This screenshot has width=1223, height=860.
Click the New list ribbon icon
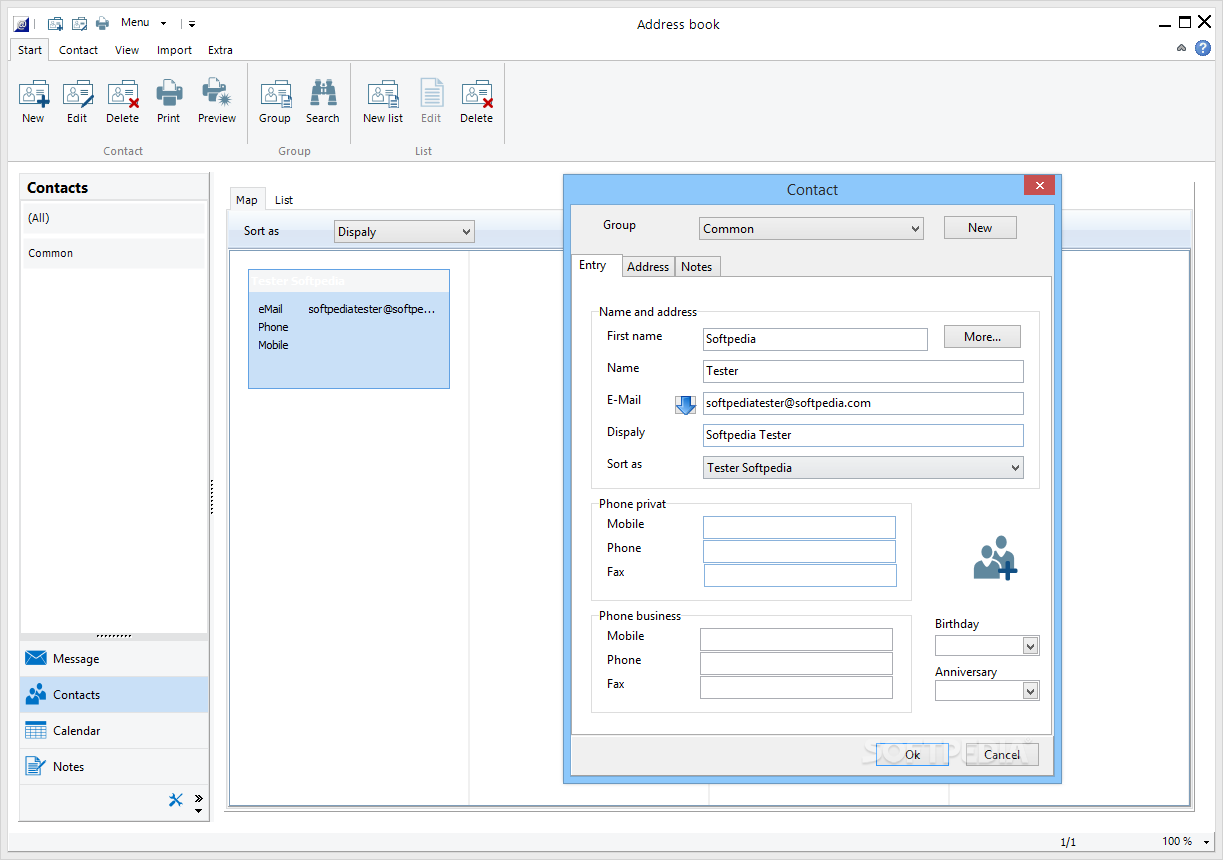(383, 95)
